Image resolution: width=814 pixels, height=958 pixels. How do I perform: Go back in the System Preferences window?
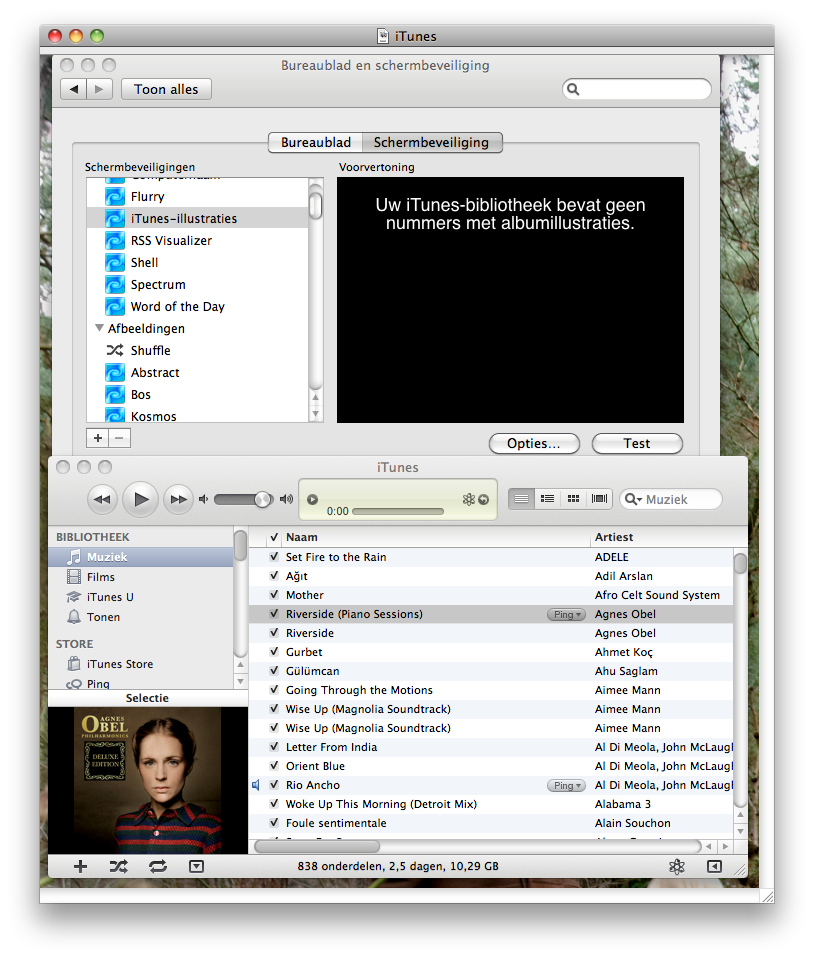click(x=74, y=89)
